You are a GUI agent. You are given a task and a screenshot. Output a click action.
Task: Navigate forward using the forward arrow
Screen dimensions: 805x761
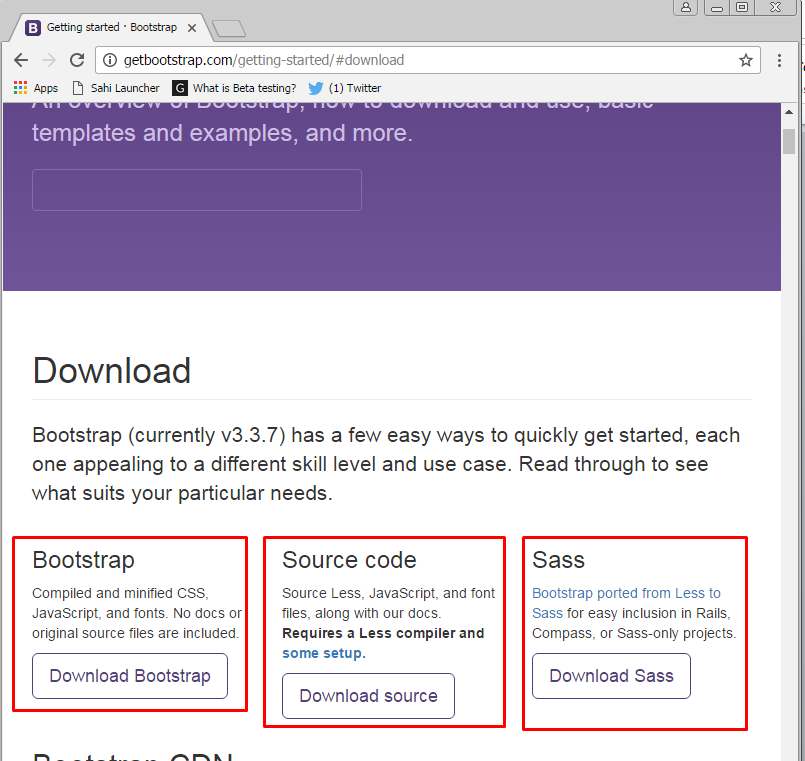pos(48,60)
